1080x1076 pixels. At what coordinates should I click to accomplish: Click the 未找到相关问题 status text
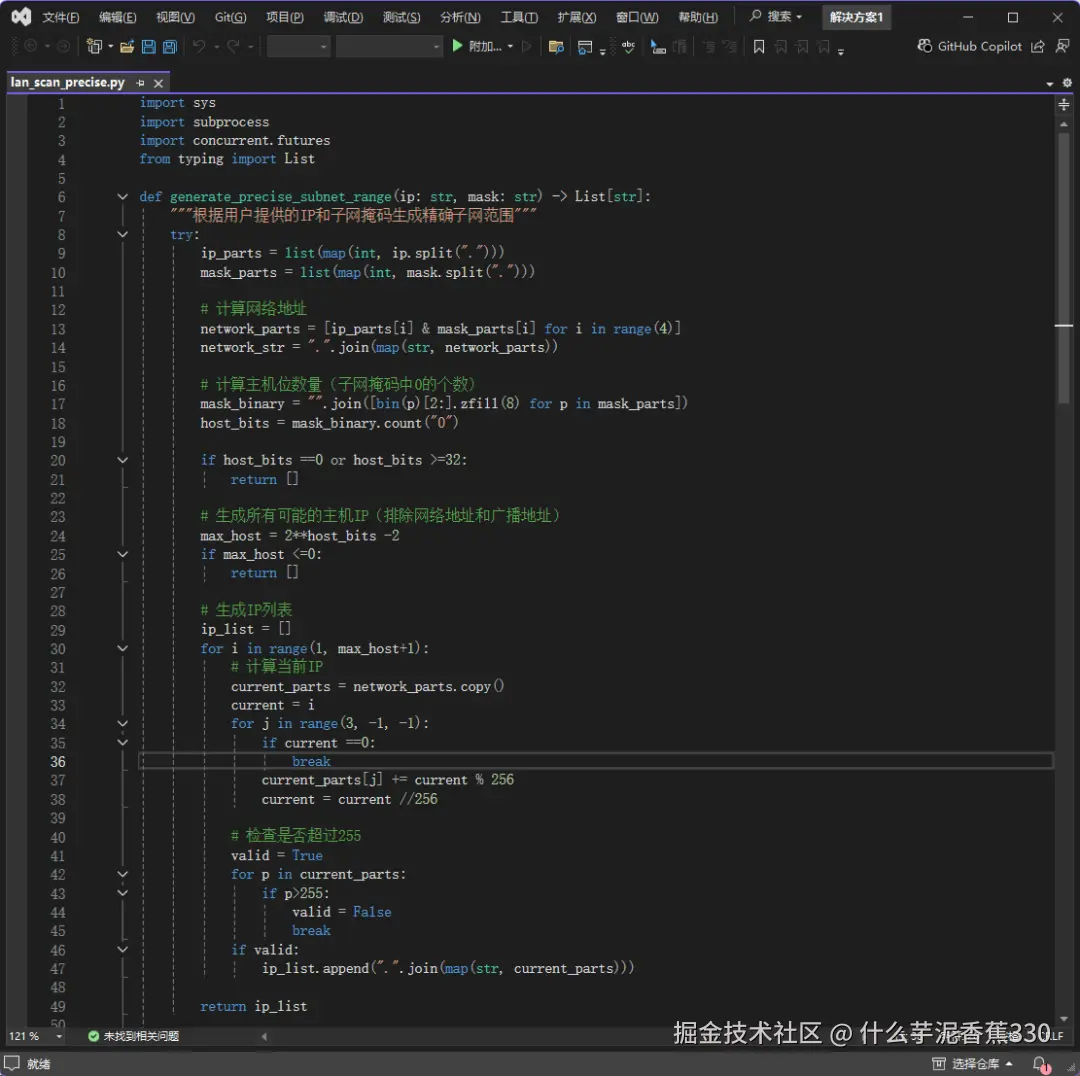(141, 1036)
